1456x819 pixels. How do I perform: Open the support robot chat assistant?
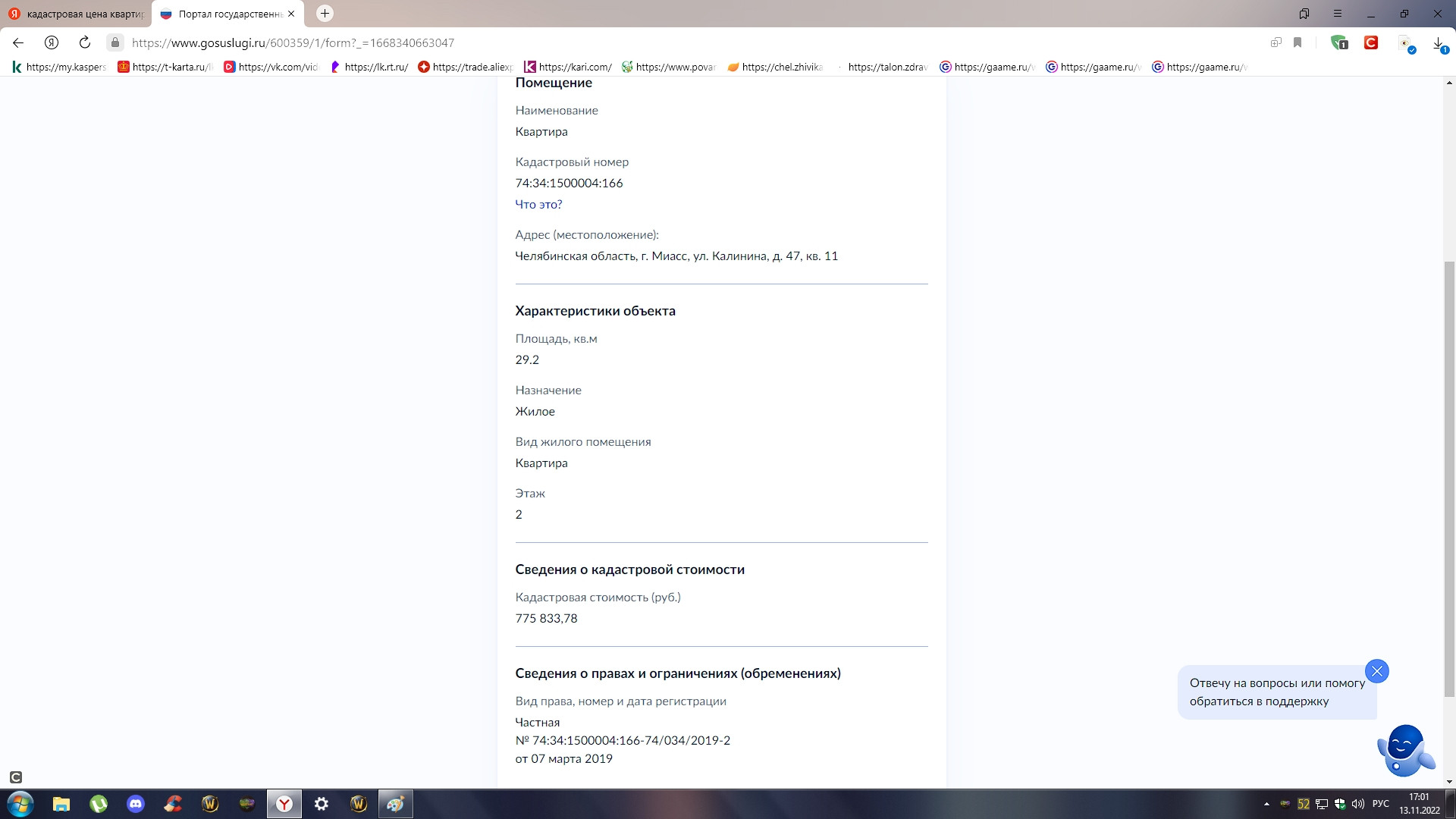[x=1404, y=749]
